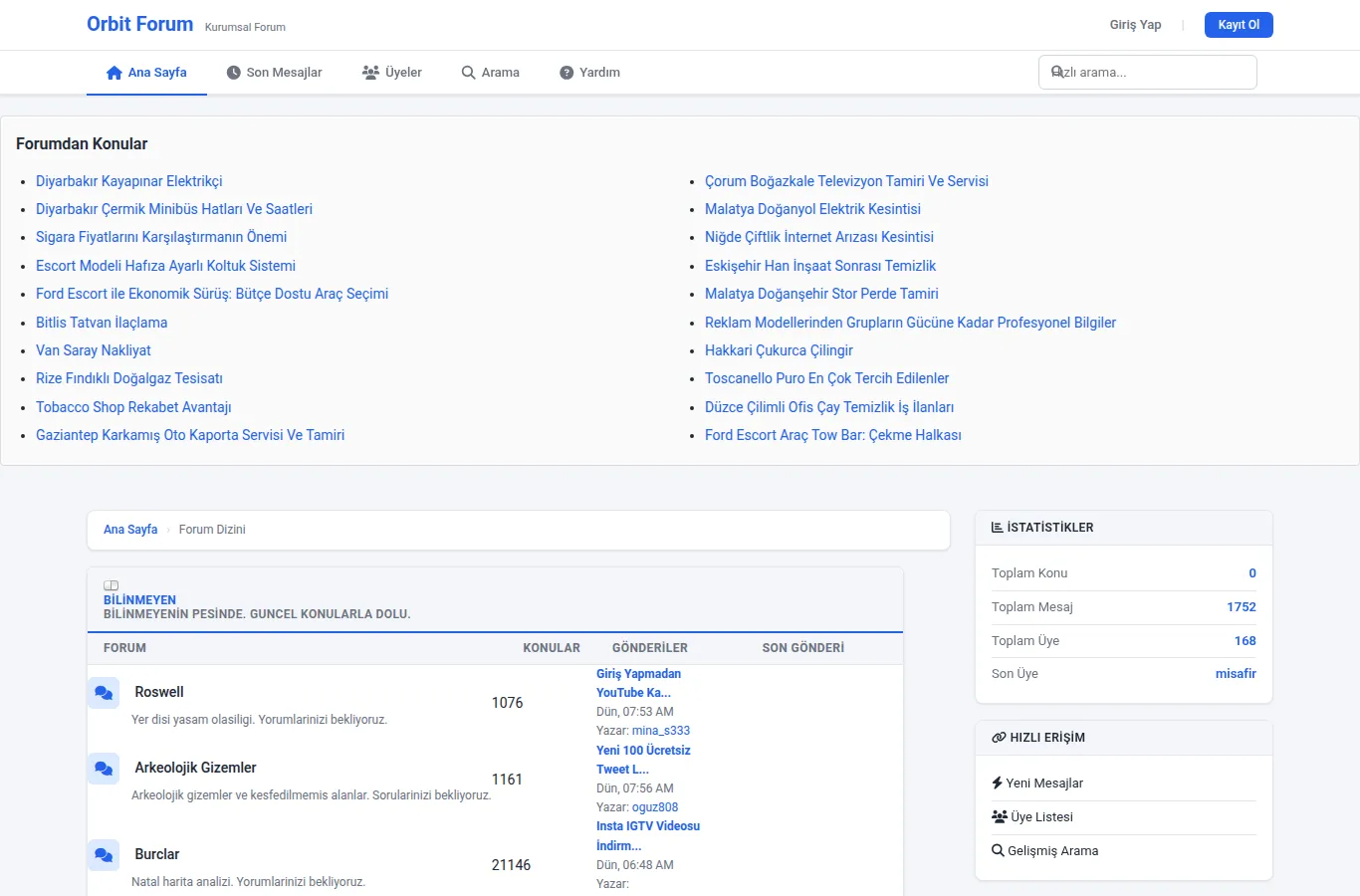Click the question mark icon beside Yardım
The height and width of the screenshot is (896, 1360).
click(x=567, y=73)
